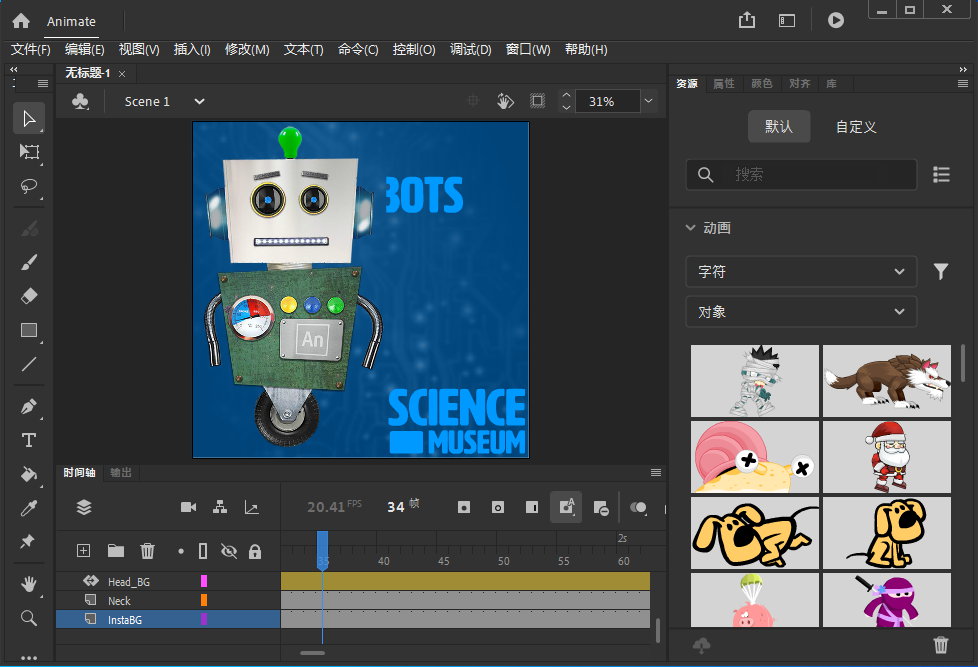Screen dimensions: 978x667
Task: Open 修改(M) menu
Action: 247,49
